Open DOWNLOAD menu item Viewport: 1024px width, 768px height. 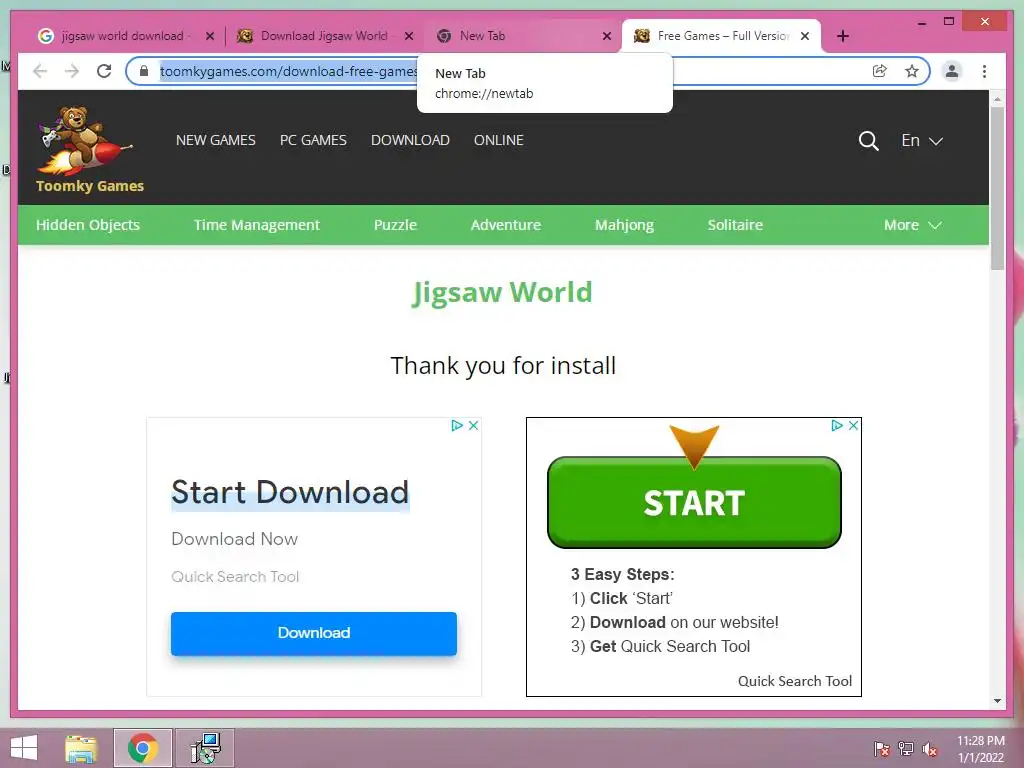coord(410,140)
